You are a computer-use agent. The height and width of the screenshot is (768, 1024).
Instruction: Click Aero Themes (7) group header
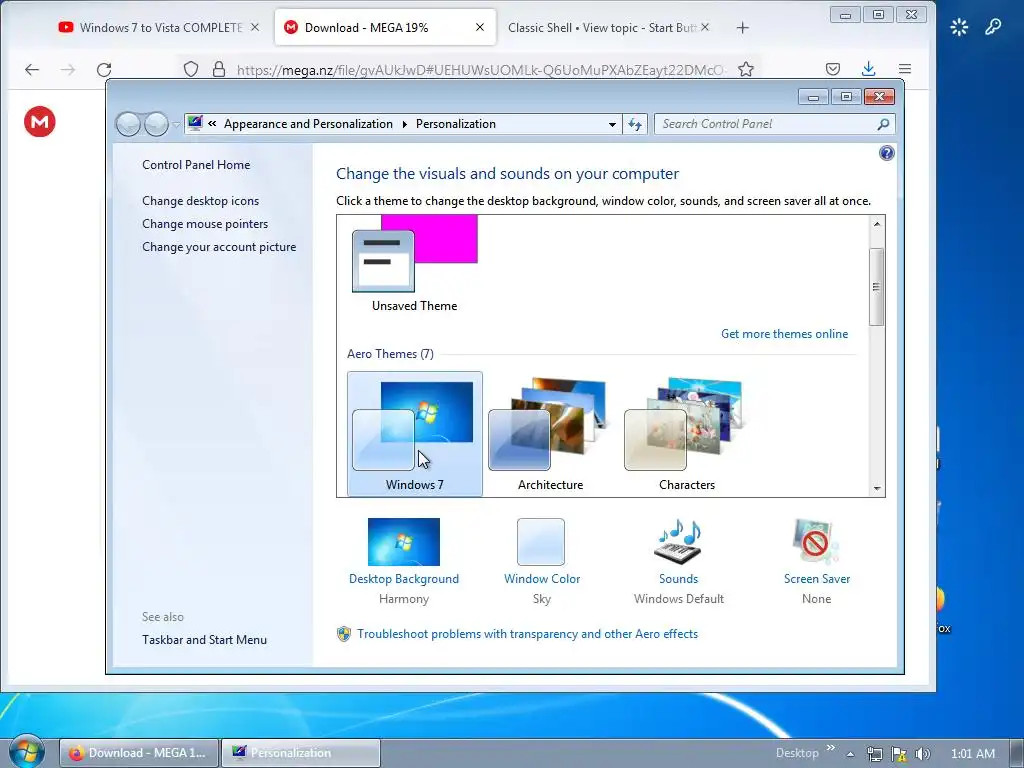[x=390, y=354]
